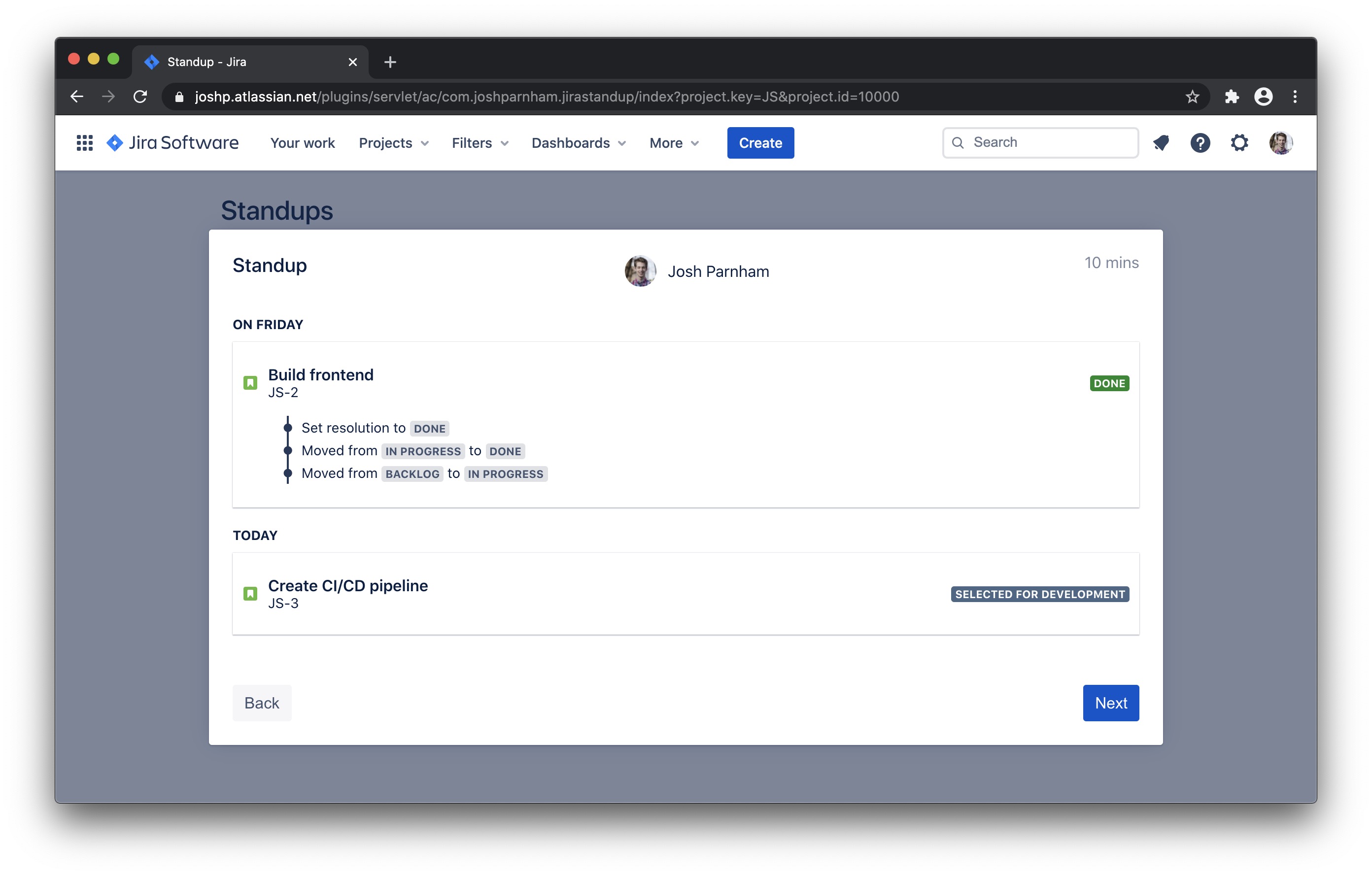This screenshot has height=876, width=1372.
Task: Expand the Dashboards dropdown
Action: (x=578, y=142)
